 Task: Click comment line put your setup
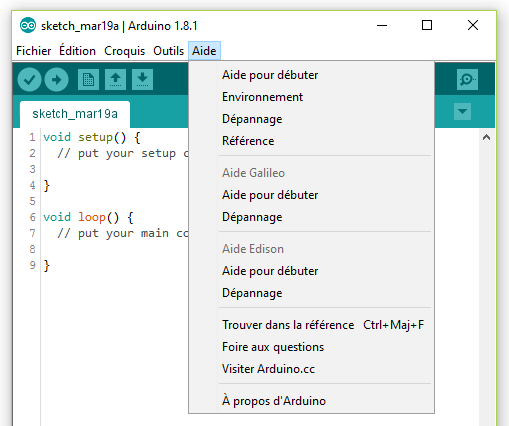tap(123, 153)
